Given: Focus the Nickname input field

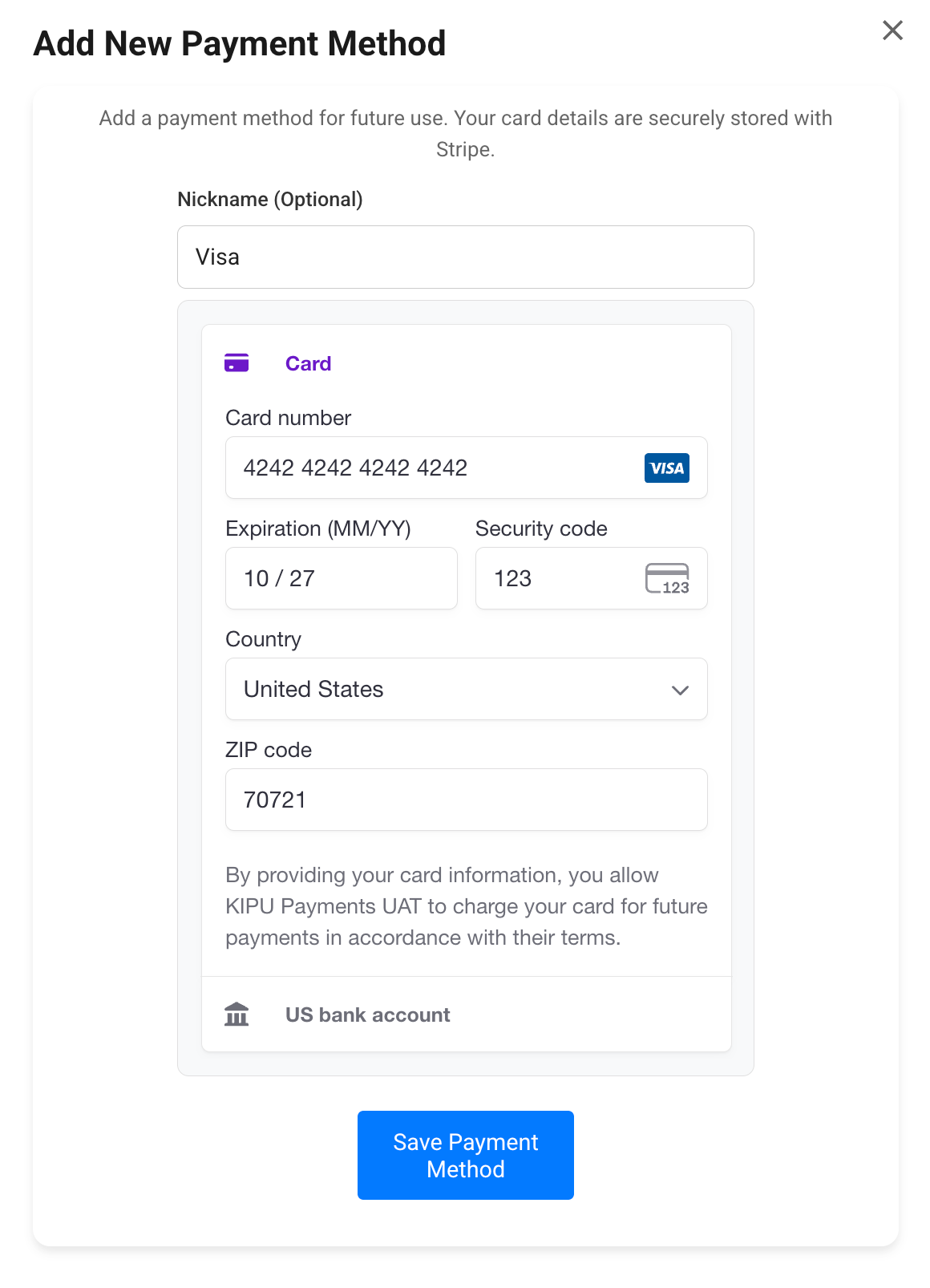Looking at the screenshot, I should point(465,257).
